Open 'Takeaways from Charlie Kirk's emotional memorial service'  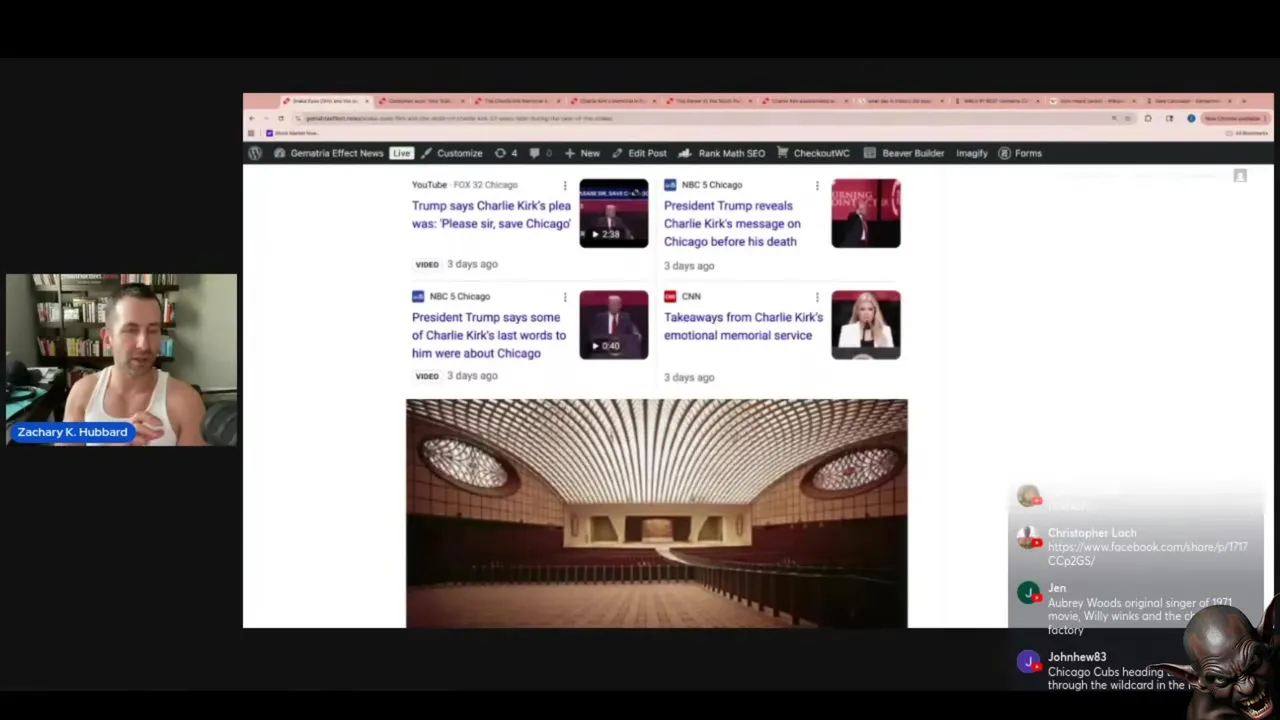coord(743,326)
